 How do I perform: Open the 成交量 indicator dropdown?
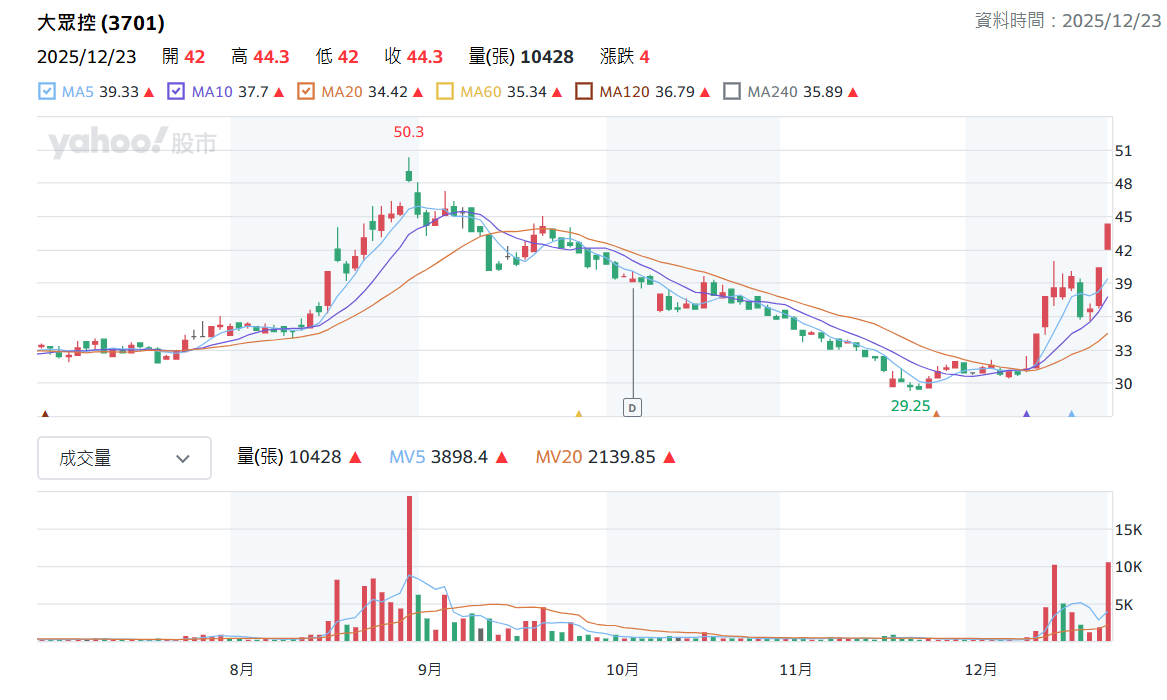[124, 458]
